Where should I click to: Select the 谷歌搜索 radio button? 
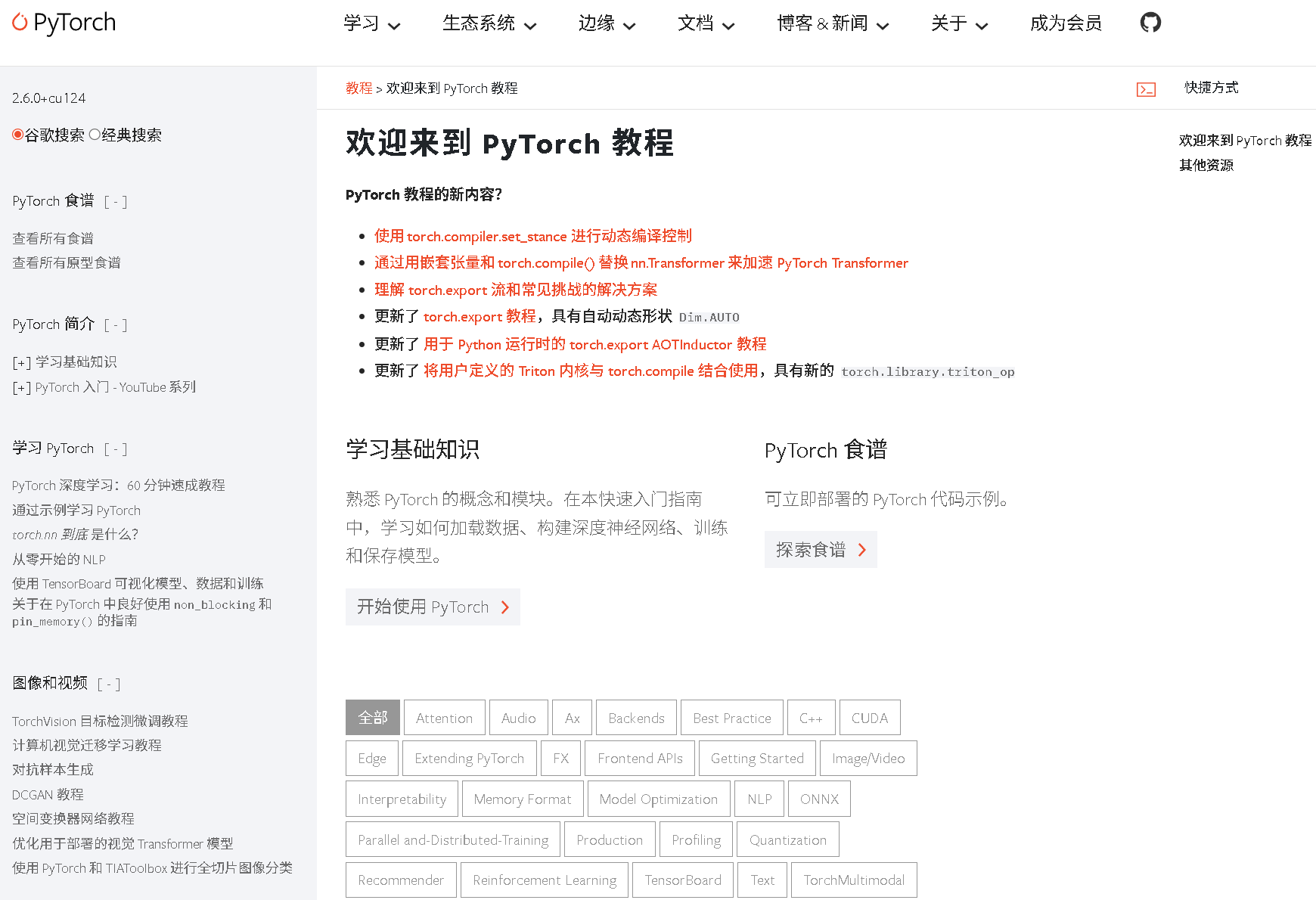pos(17,134)
